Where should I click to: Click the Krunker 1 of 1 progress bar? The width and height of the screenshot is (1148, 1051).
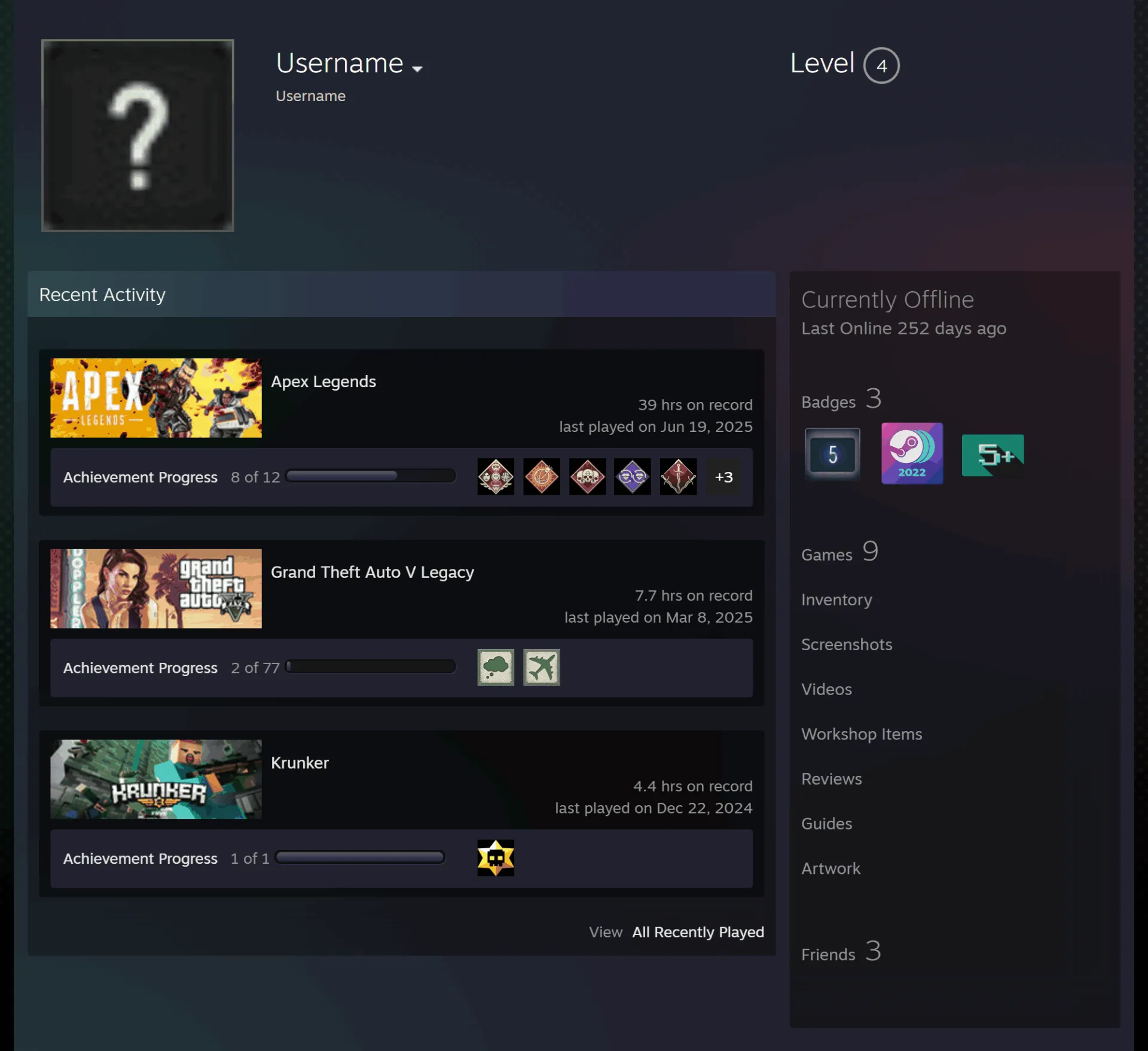[x=360, y=857]
